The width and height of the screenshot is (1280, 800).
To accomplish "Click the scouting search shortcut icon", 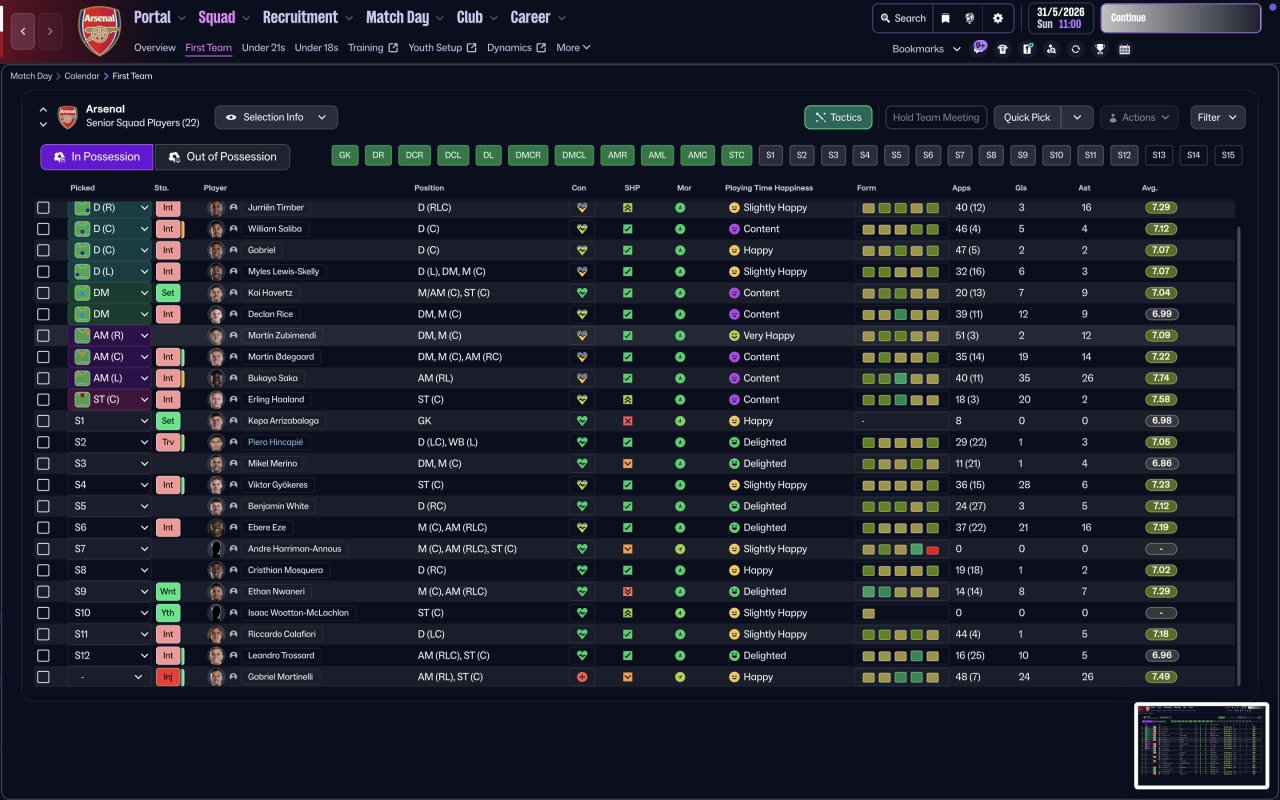I will [x=1051, y=49].
